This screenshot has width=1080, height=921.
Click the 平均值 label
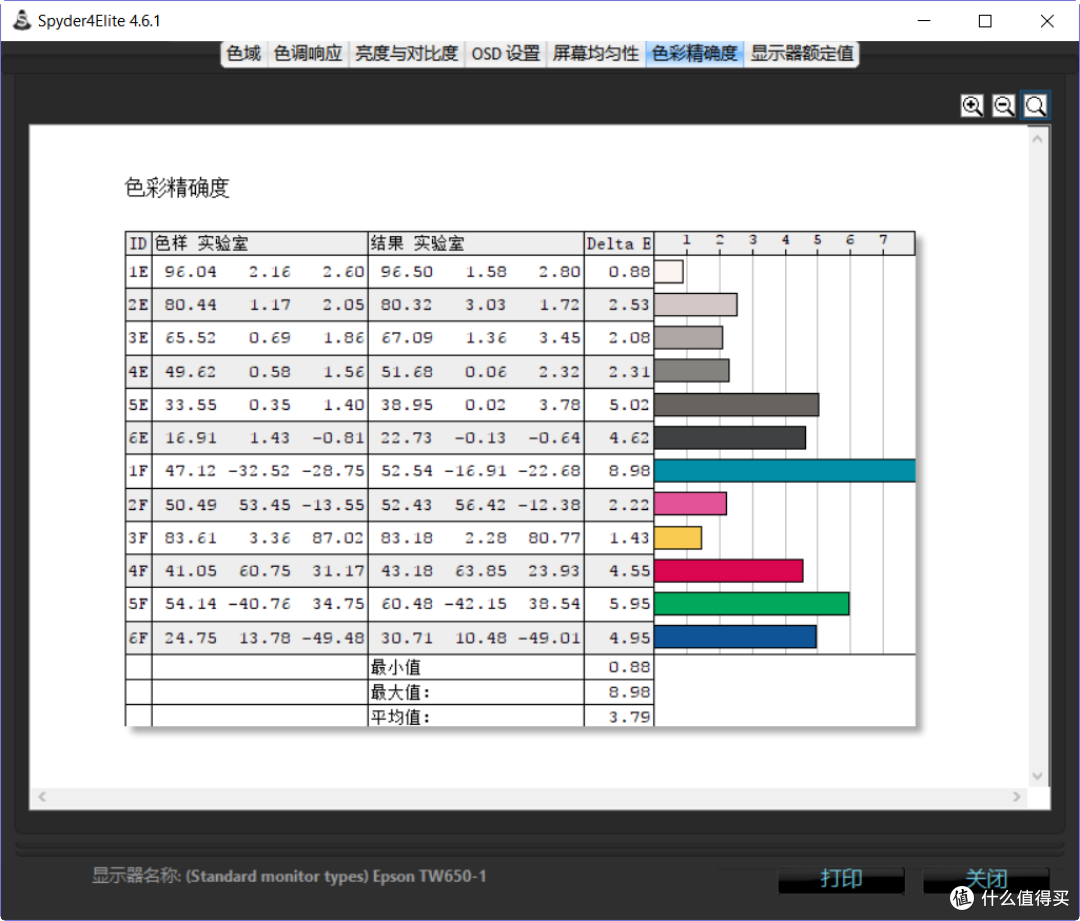tap(399, 717)
